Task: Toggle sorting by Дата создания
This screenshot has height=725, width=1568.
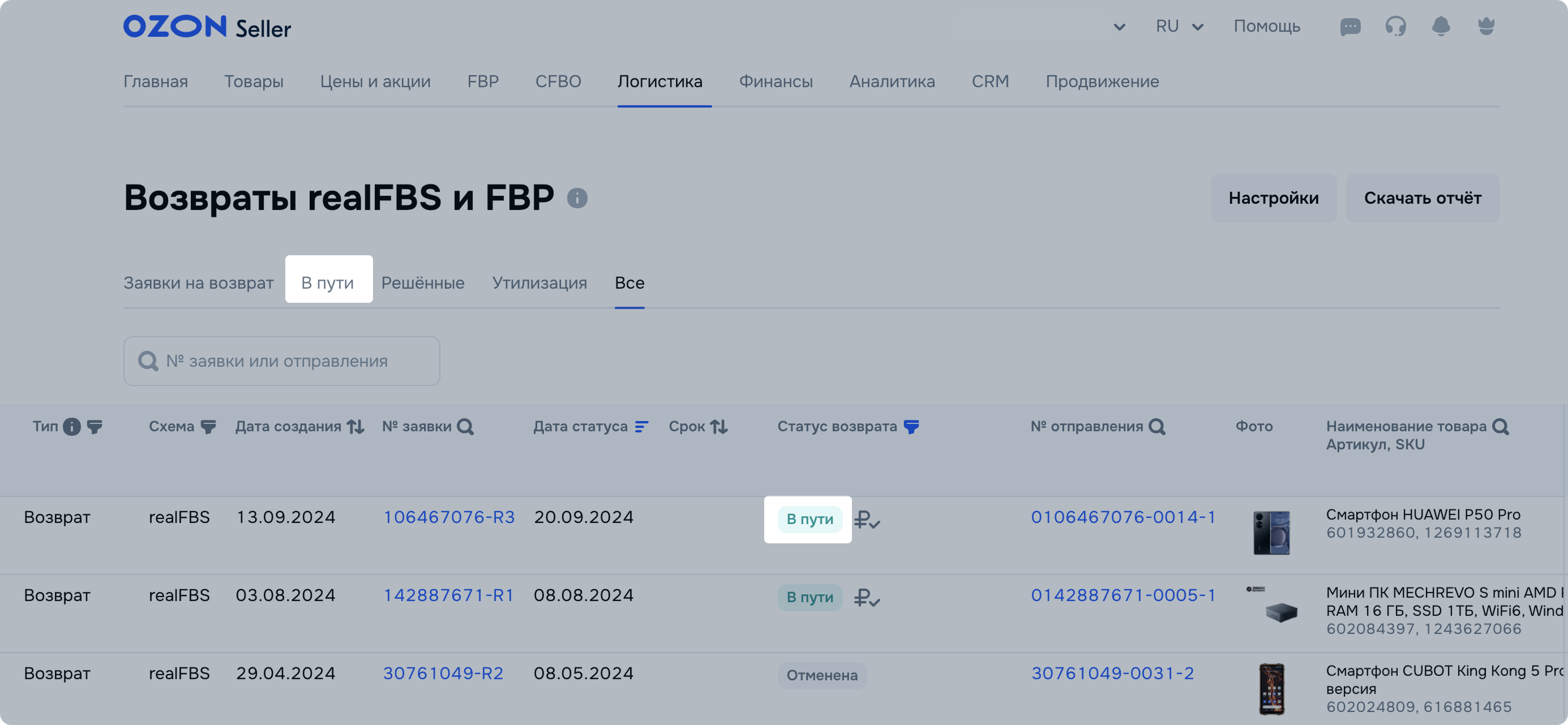Action: tap(355, 427)
